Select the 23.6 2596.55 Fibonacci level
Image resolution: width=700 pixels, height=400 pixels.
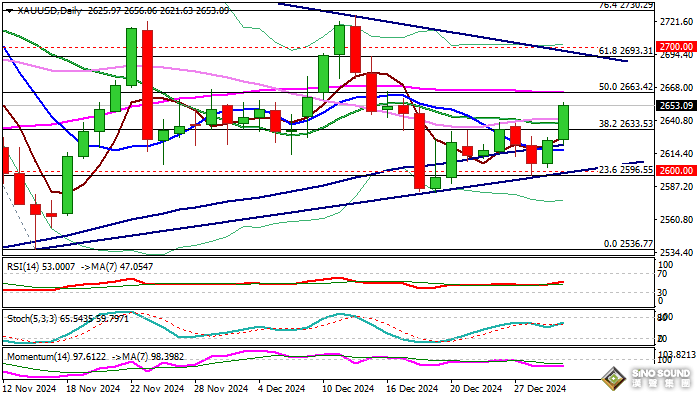point(626,170)
